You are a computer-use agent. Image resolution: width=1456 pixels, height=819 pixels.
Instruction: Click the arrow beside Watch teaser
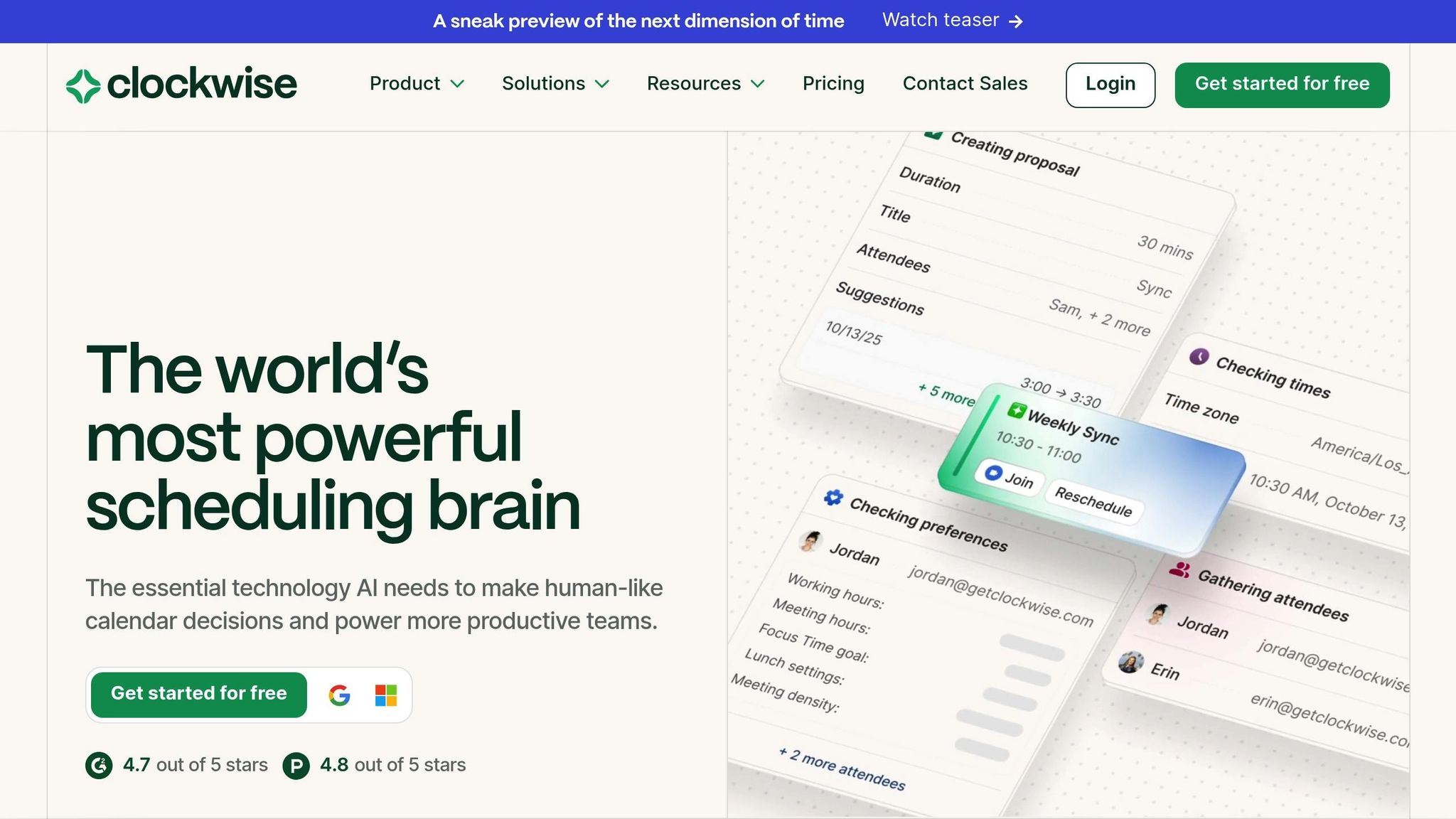tap(1017, 21)
